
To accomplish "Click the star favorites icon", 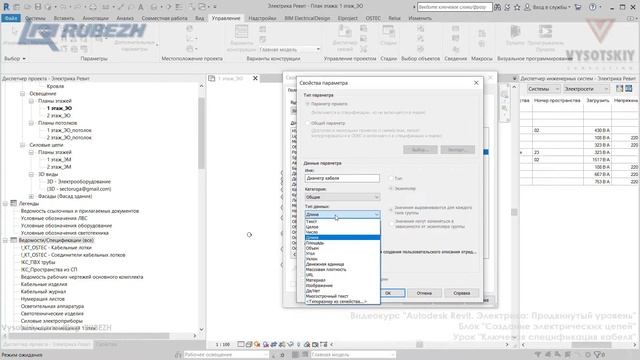I will click(x=517, y=7).
